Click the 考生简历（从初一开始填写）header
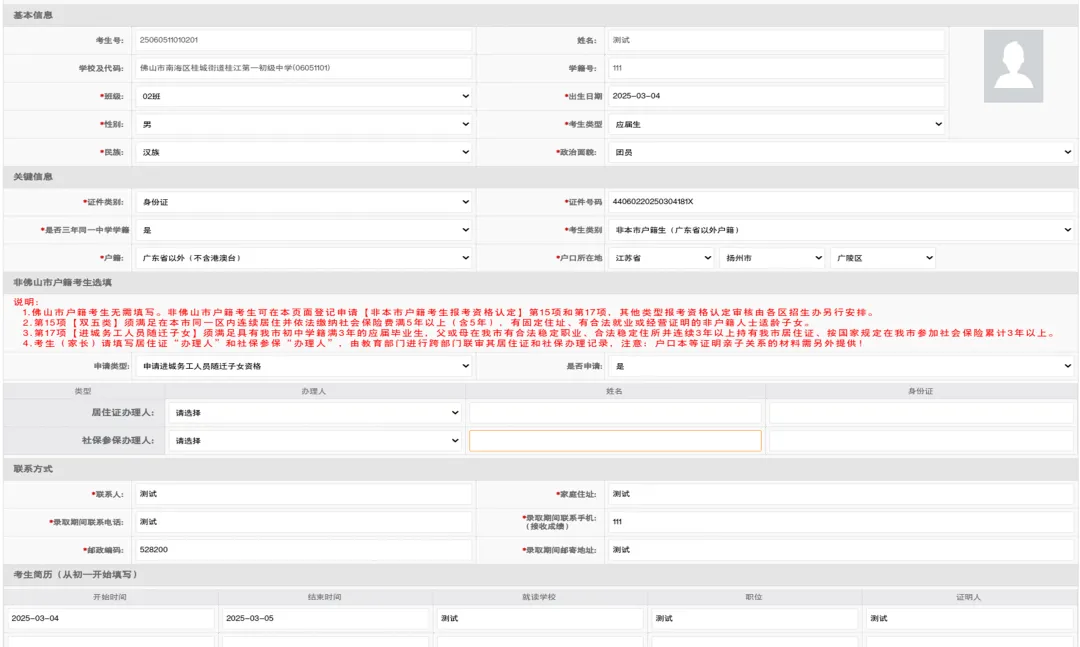1080x647 pixels. 75,575
